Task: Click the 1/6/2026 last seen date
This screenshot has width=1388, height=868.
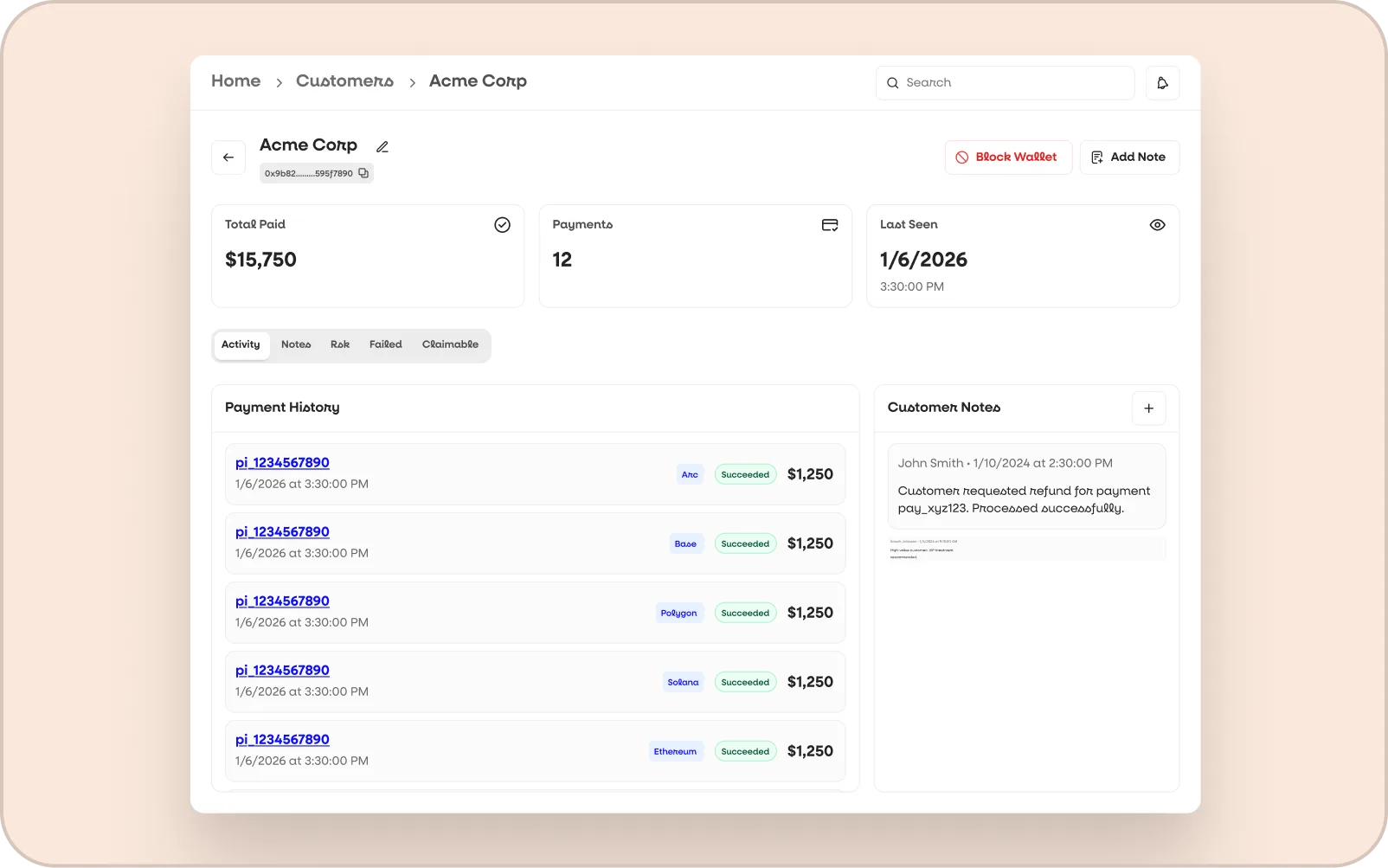Action: (923, 260)
